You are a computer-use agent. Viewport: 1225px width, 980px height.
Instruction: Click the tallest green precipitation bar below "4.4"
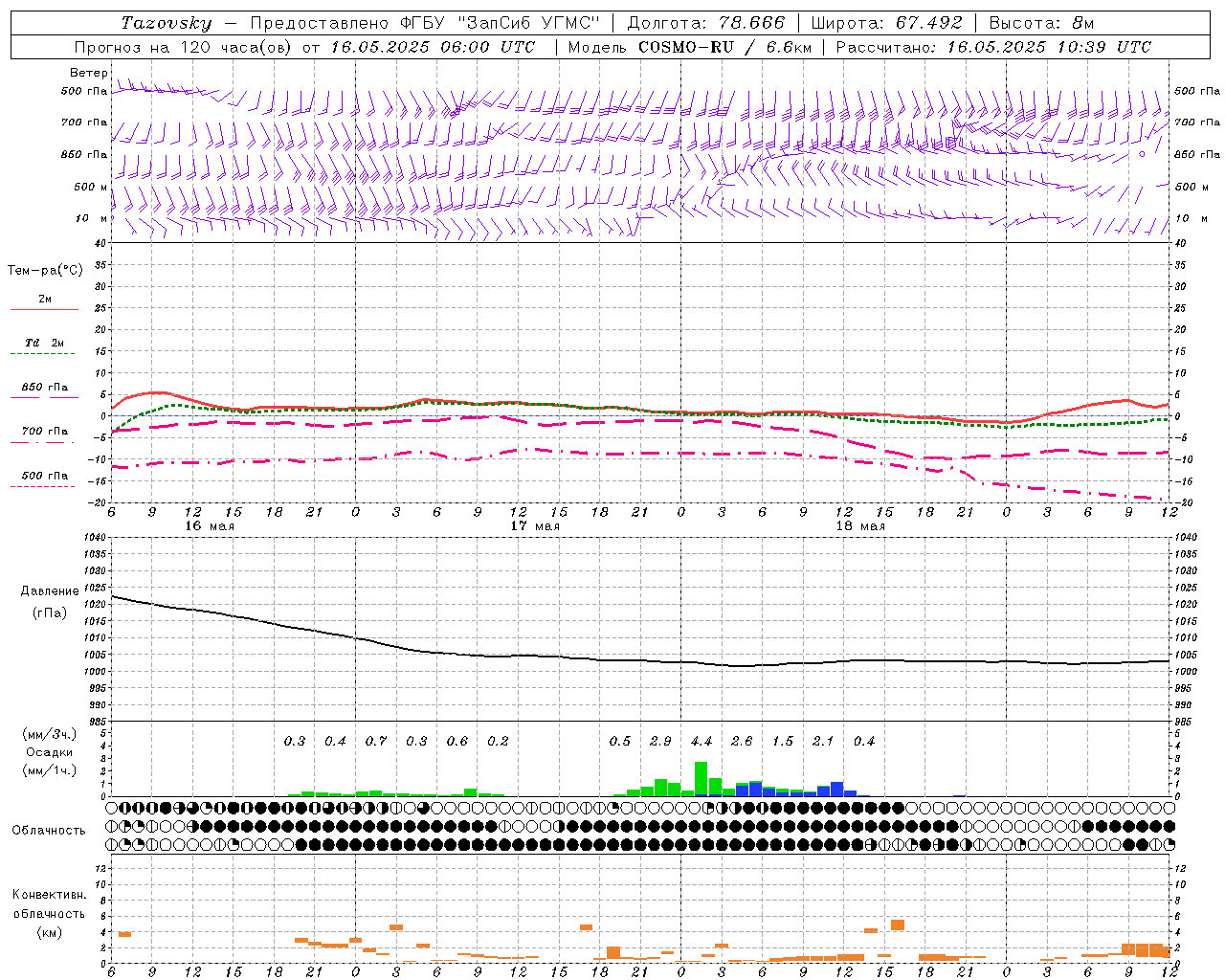[701, 779]
